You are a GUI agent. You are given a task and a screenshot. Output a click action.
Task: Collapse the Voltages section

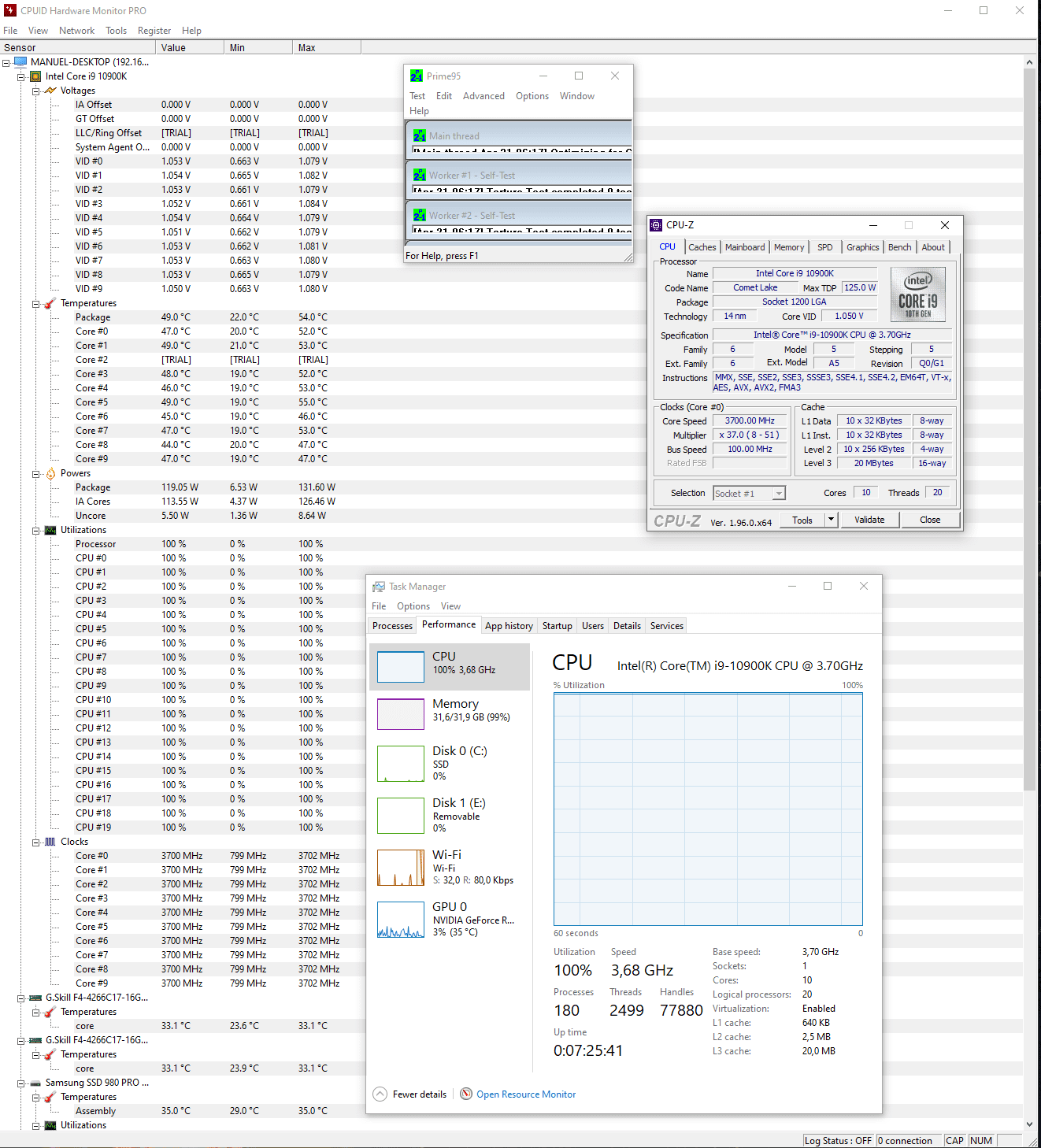36,91
